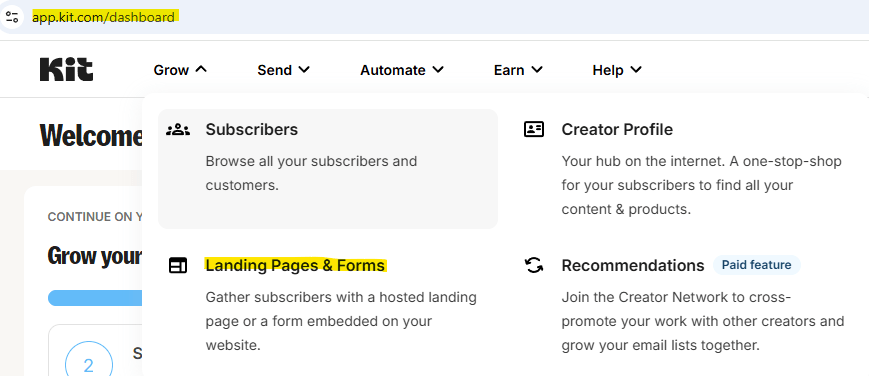Click 'Browse all your subscribers and customers.' text

click(x=311, y=173)
